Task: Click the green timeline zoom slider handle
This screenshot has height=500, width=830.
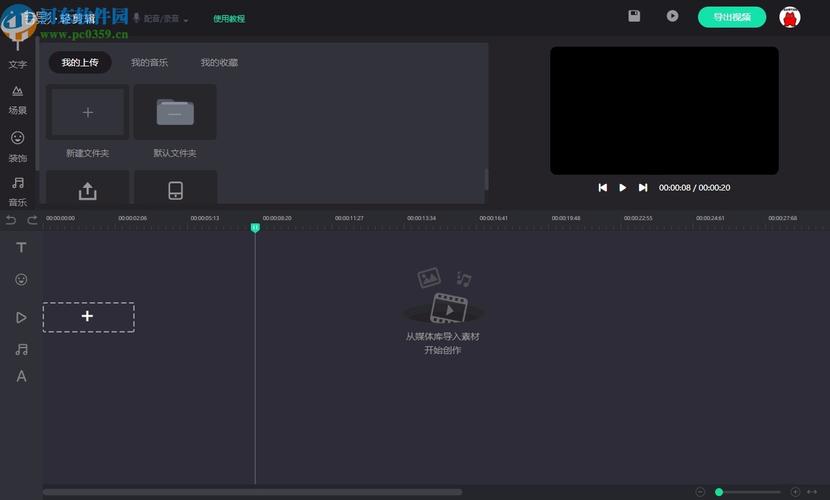Action: pos(719,492)
